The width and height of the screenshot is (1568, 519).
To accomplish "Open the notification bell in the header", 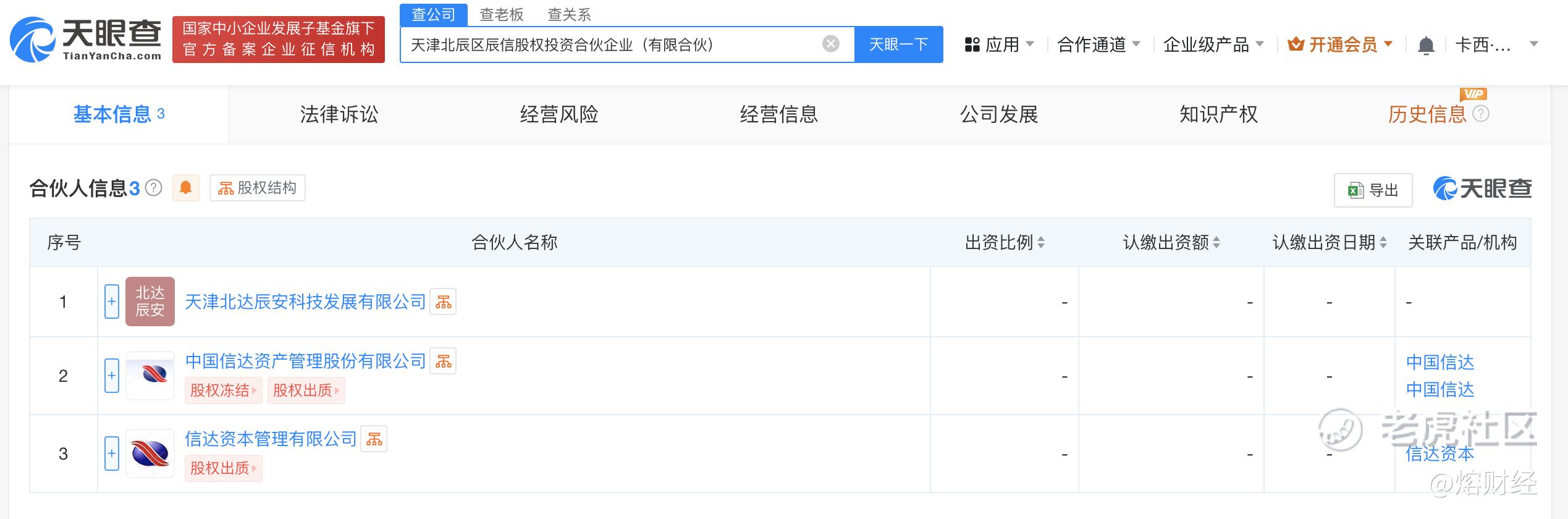I will pos(1426,45).
